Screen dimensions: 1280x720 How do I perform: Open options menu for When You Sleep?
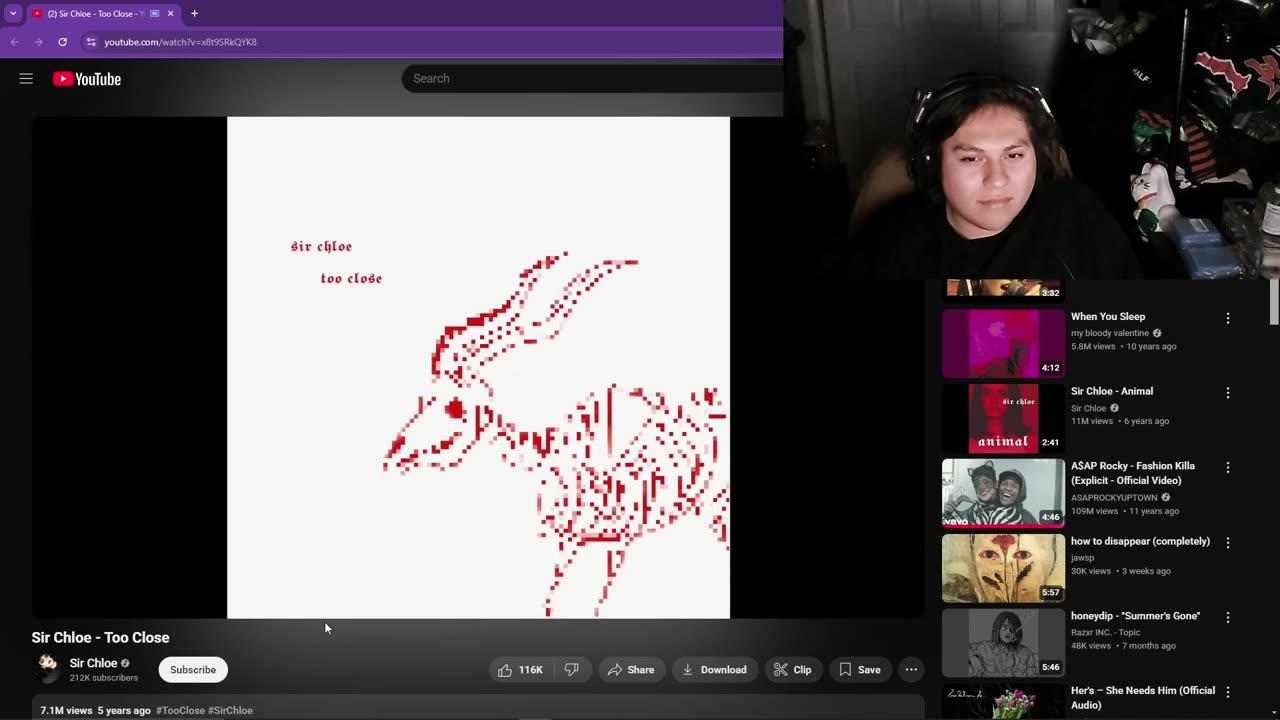[1228, 318]
